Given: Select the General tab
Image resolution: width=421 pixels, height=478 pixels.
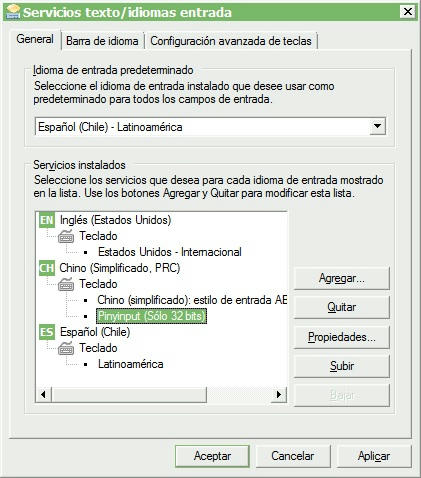Looking at the screenshot, I should [35, 39].
